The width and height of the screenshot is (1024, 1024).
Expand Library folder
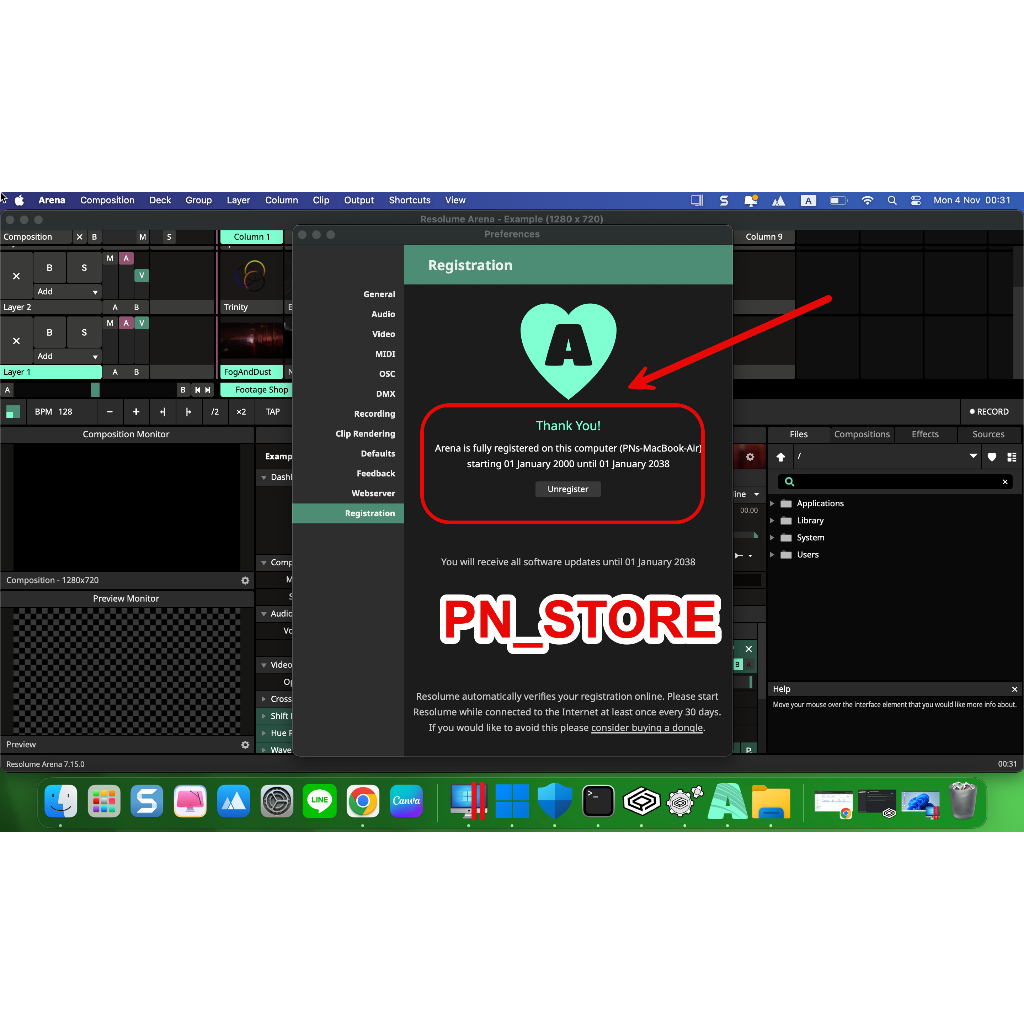point(772,520)
